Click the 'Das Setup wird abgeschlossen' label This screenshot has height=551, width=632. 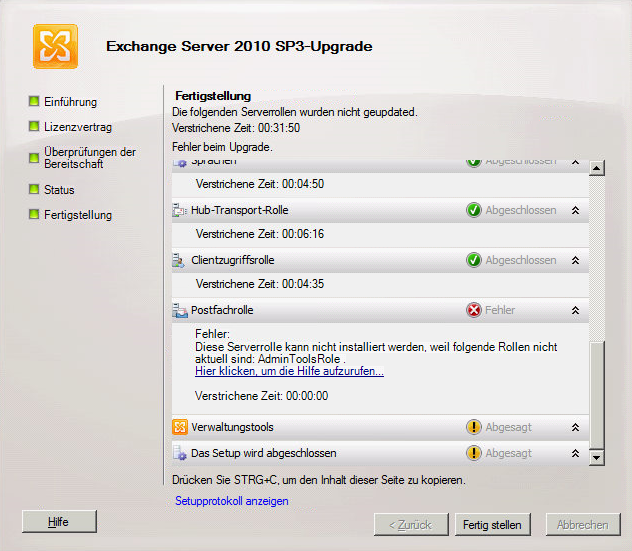(264, 453)
